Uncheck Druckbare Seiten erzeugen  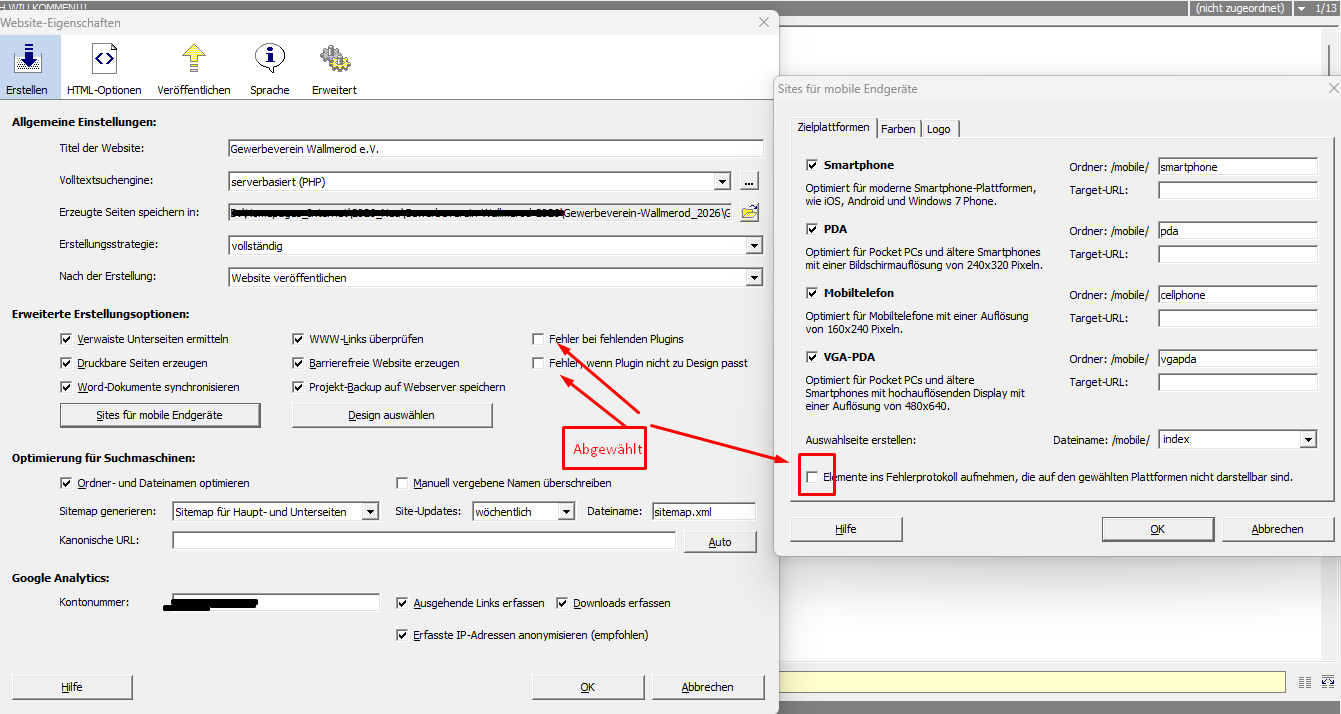click(x=67, y=363)
